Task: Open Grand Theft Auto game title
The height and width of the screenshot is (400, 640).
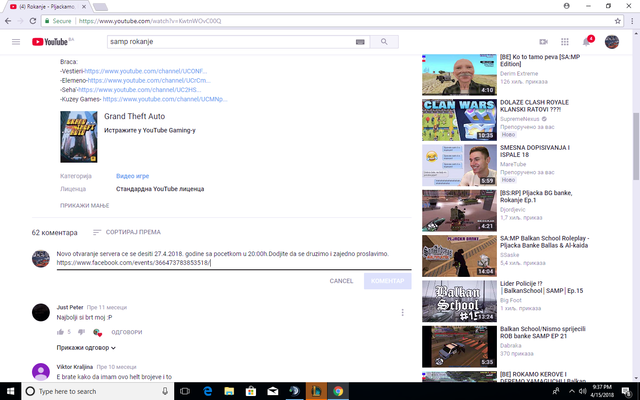Action: (x=134, y=116)
